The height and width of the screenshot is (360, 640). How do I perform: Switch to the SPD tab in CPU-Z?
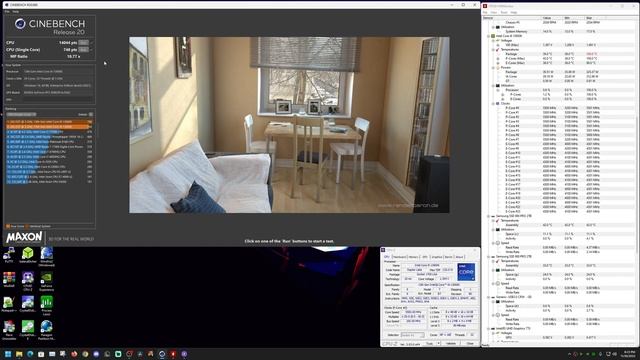(x=425, y=257)
